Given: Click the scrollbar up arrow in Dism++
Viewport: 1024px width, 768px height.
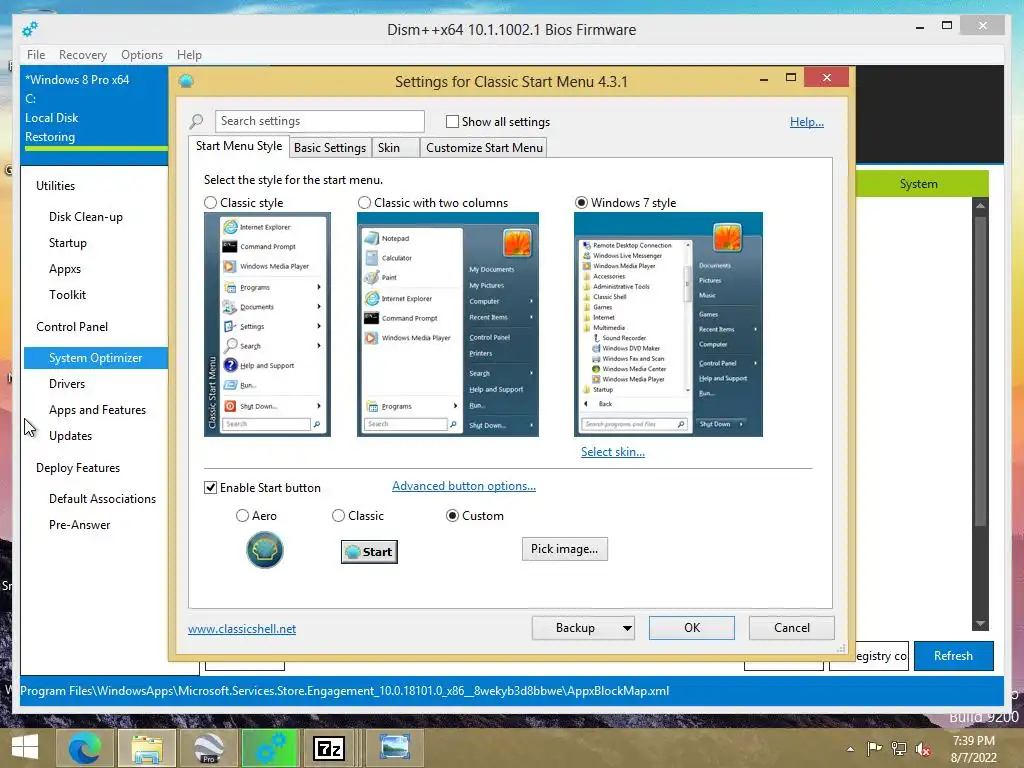Looking at the screenshot, I should click(980, 206).
